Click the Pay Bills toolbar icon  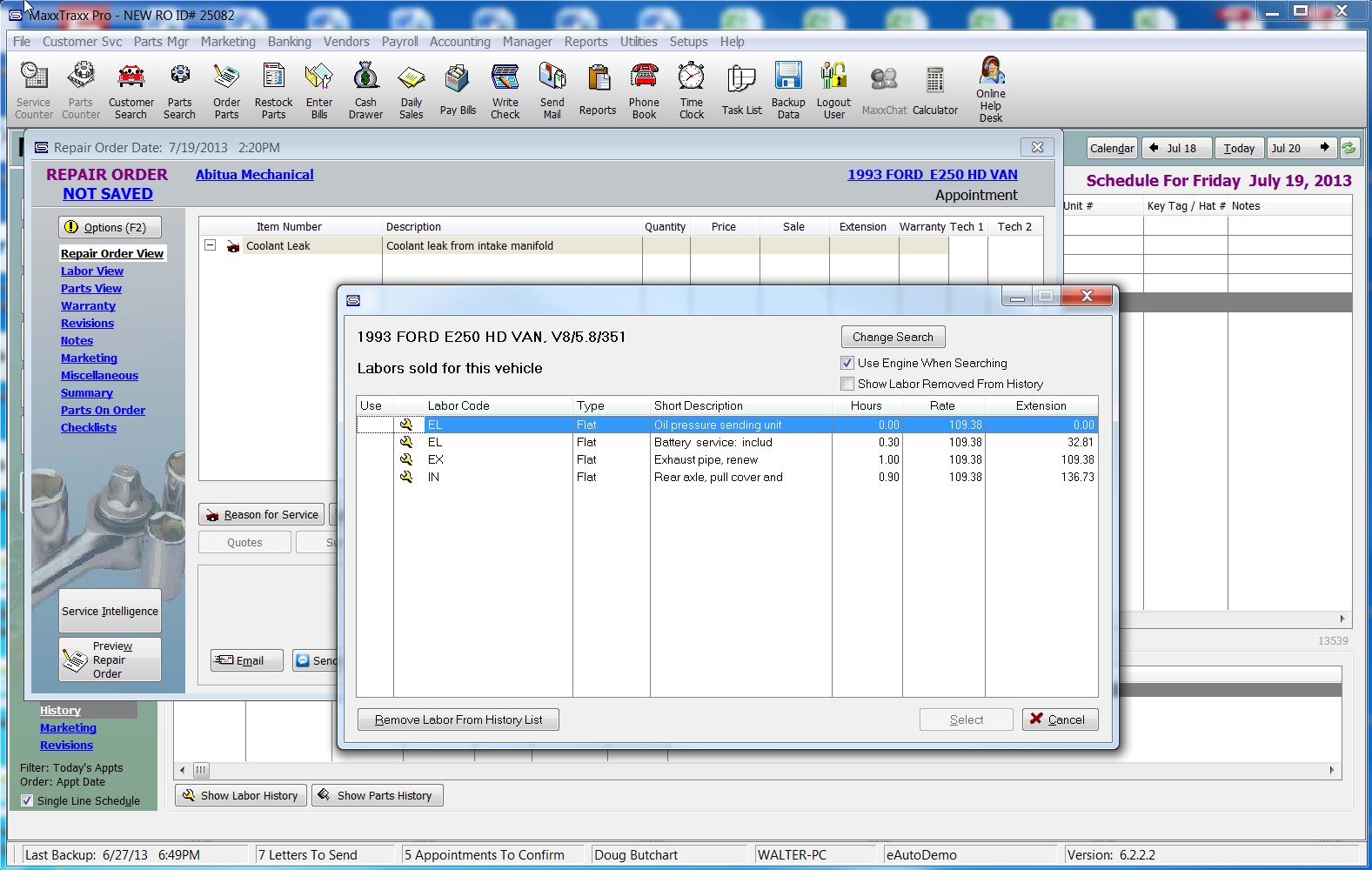point(458,90)
